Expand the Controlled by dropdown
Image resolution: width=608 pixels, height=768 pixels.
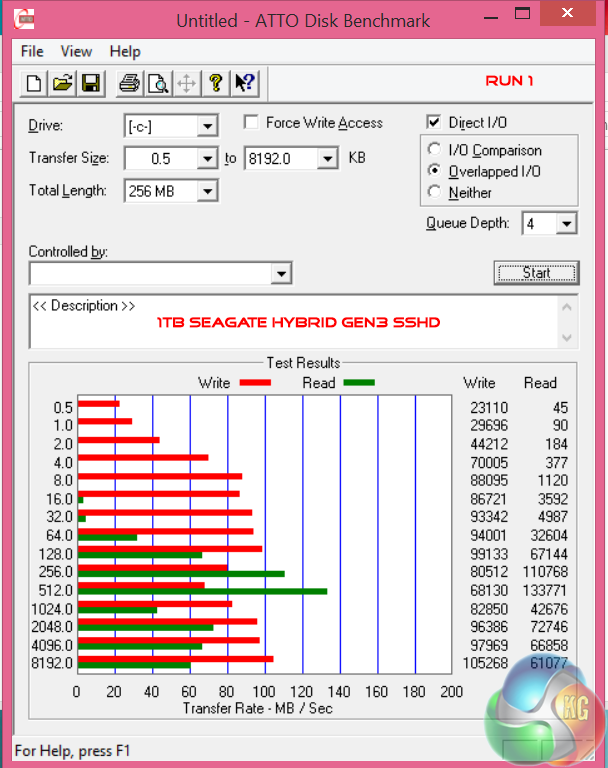point(281,273)
